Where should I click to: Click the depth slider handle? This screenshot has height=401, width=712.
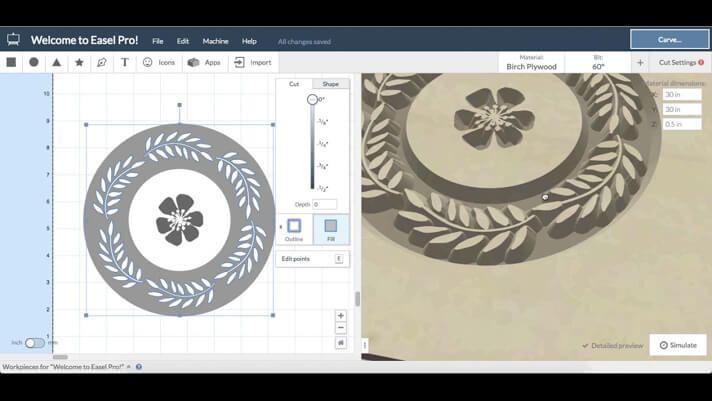tap(312, 99)
